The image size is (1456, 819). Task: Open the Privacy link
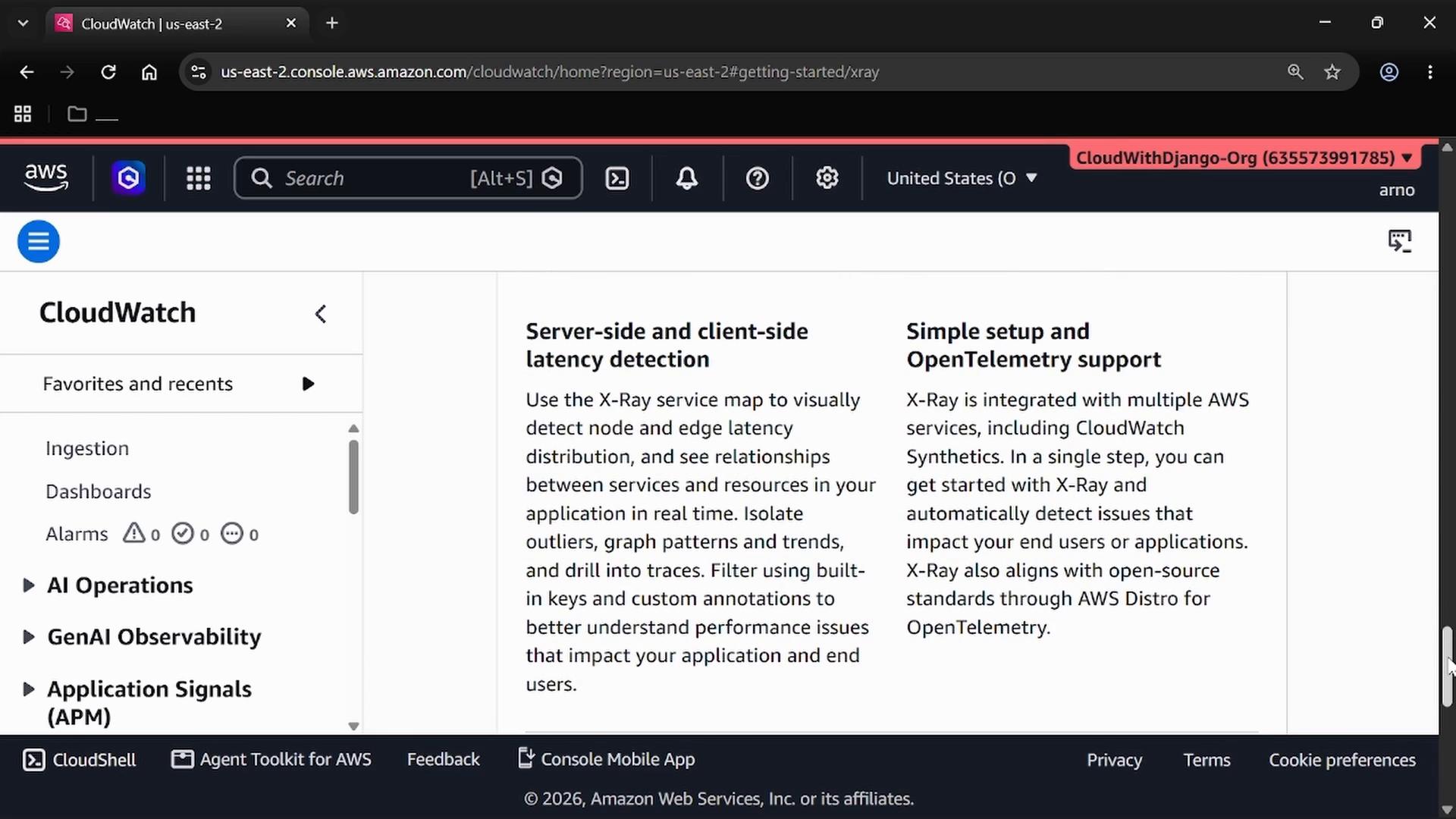point(1114,760)
